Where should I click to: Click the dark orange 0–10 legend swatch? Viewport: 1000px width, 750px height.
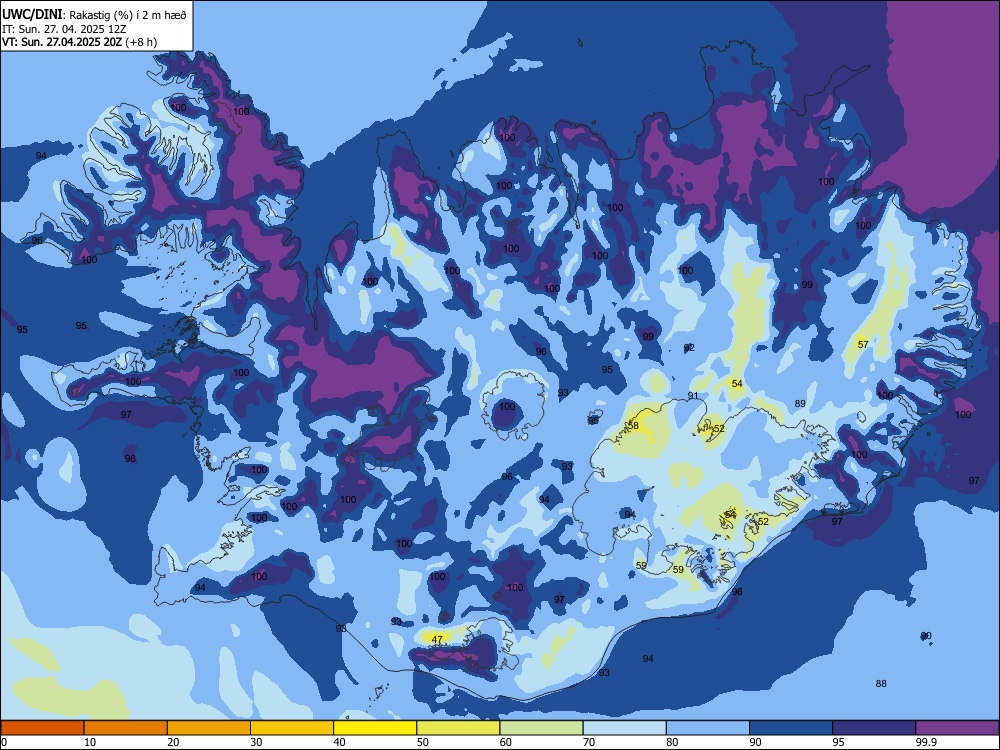(42, 728)
